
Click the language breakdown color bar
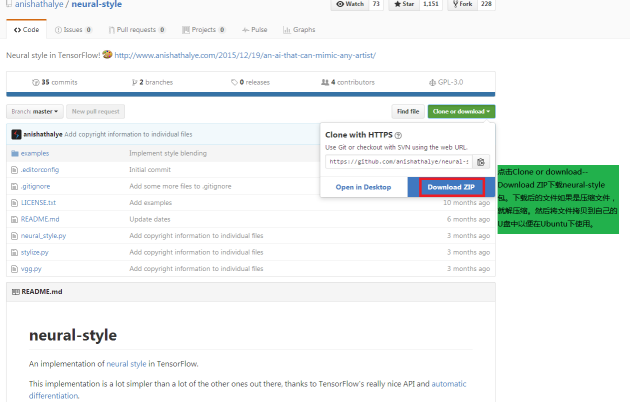tap(251, 94)
